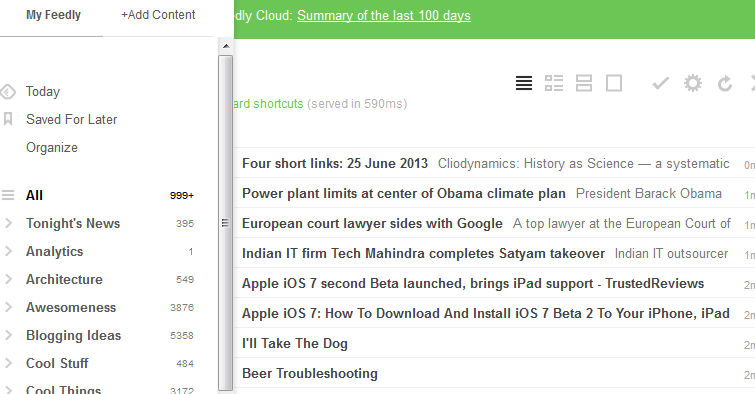Refresh the feed list

pyautogui.click(x=725, y=84)
